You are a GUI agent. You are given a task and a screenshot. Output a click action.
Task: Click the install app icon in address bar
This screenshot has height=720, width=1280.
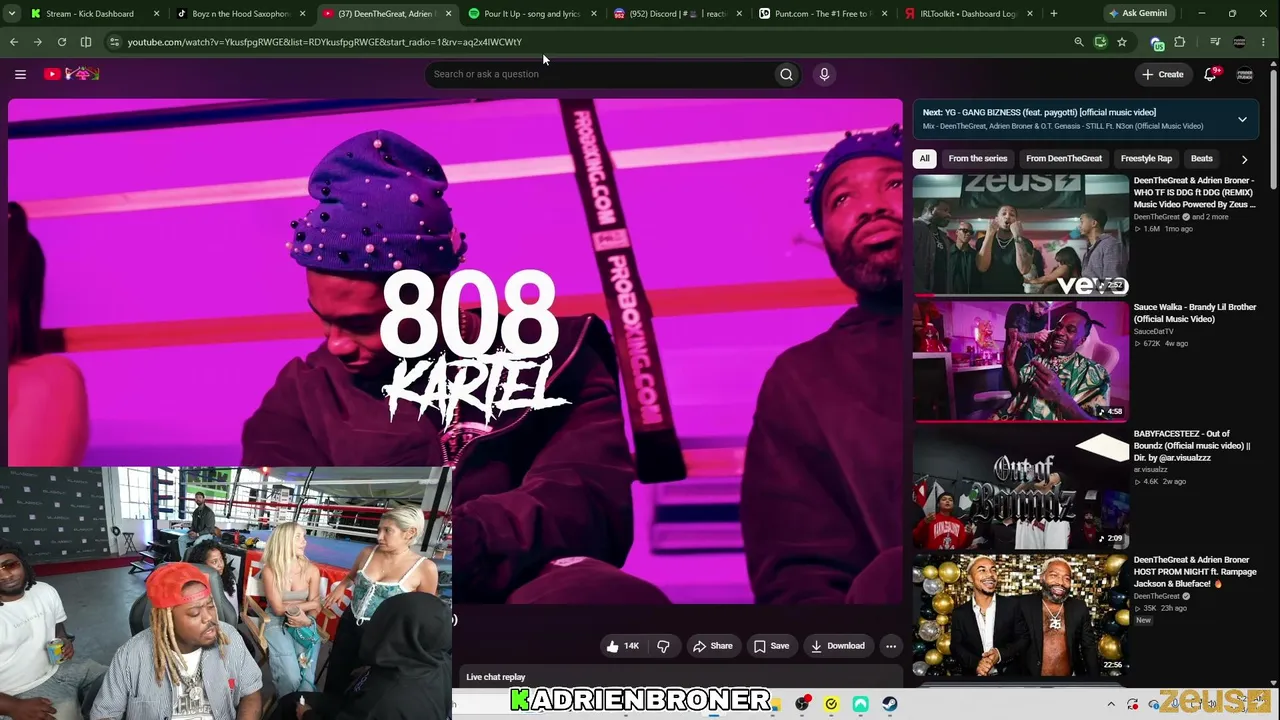(x=1100, y=42)
